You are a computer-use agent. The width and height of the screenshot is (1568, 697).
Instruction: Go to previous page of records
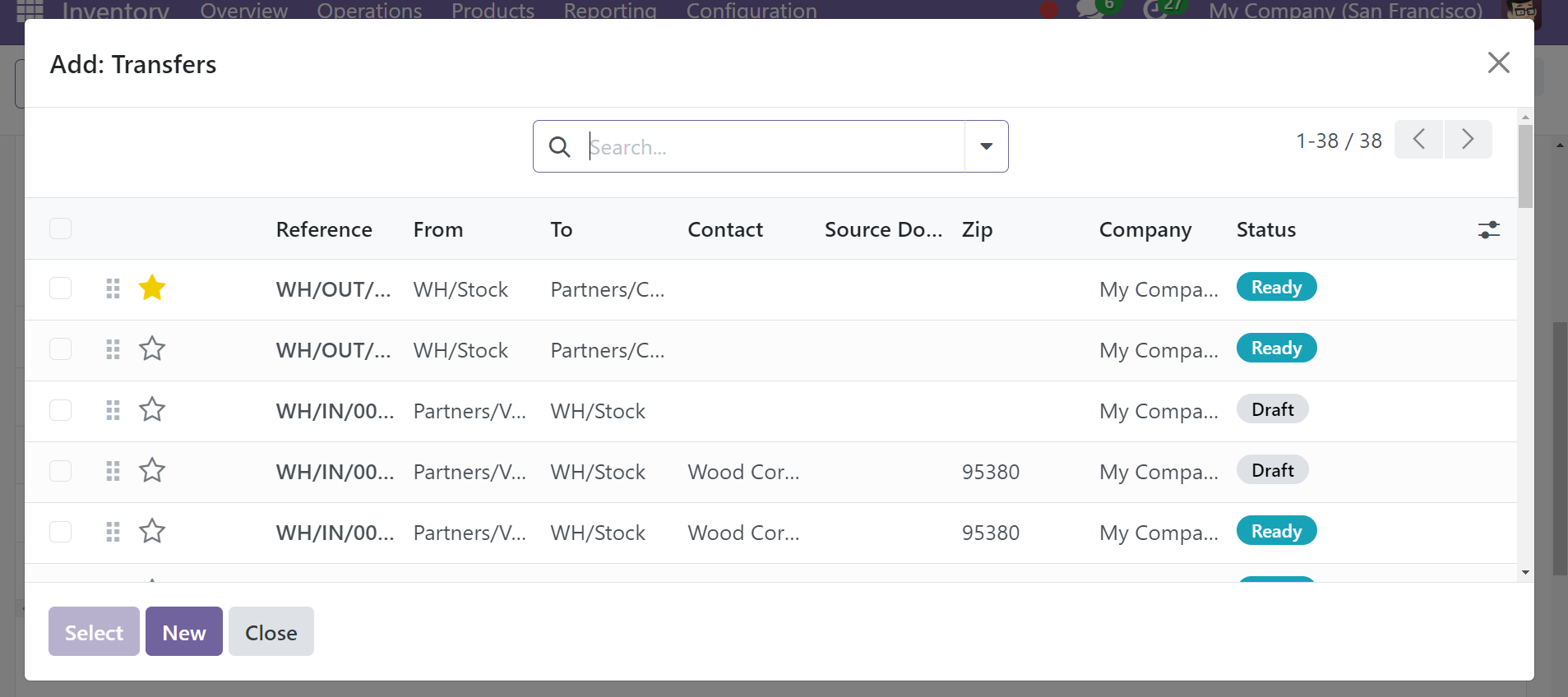click(x=1419, y=139)
